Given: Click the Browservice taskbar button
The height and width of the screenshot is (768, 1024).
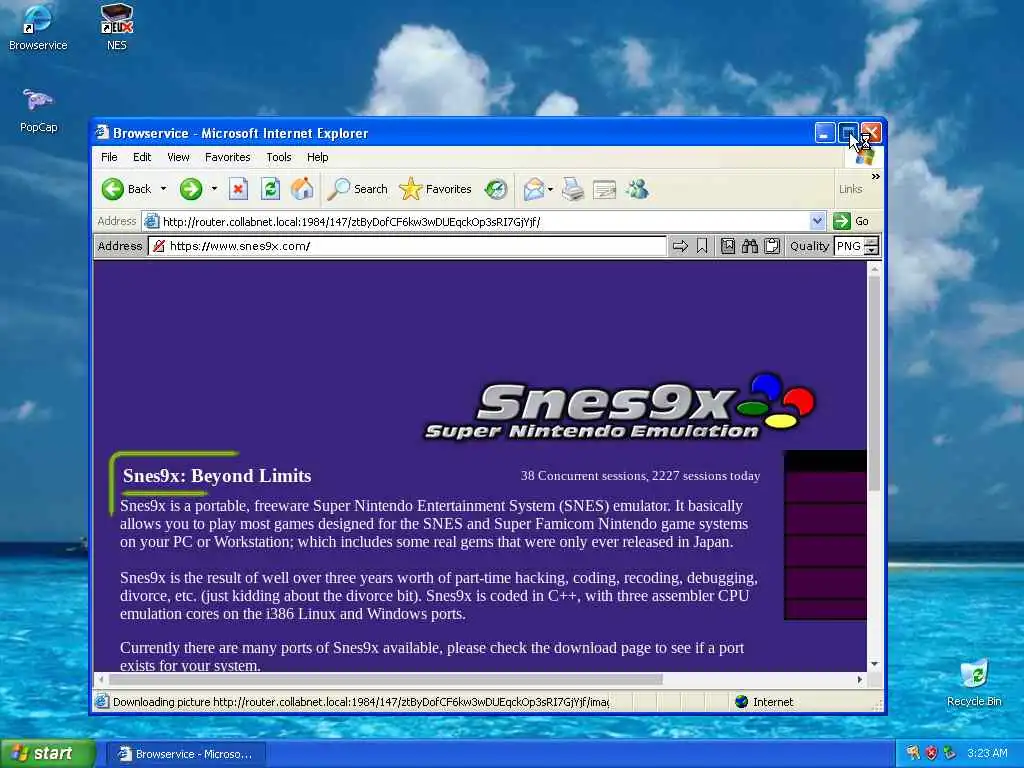Looking at the screenshot, I should click(186, 754).
